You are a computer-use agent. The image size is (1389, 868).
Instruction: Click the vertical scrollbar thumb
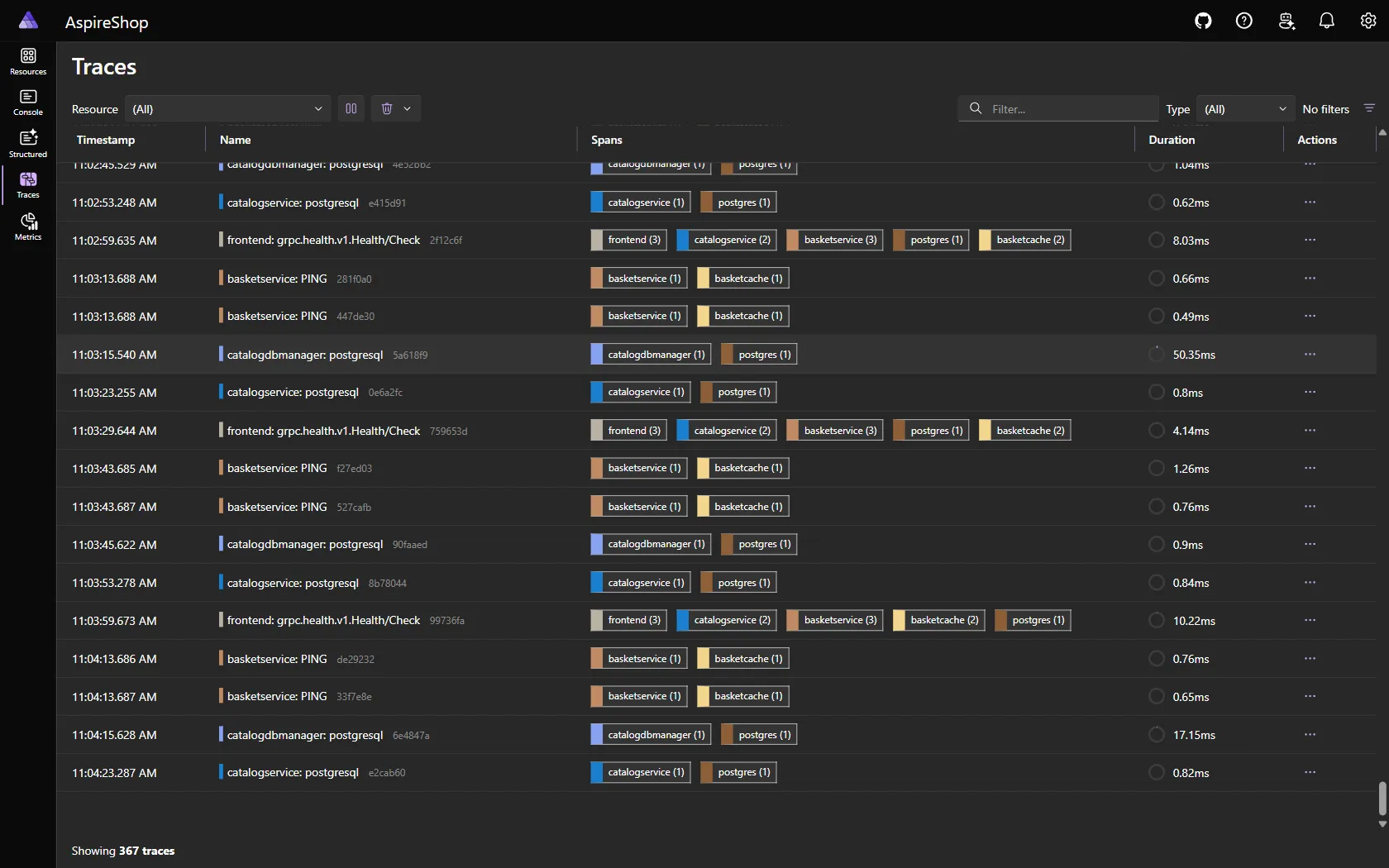pos(1382,799)
